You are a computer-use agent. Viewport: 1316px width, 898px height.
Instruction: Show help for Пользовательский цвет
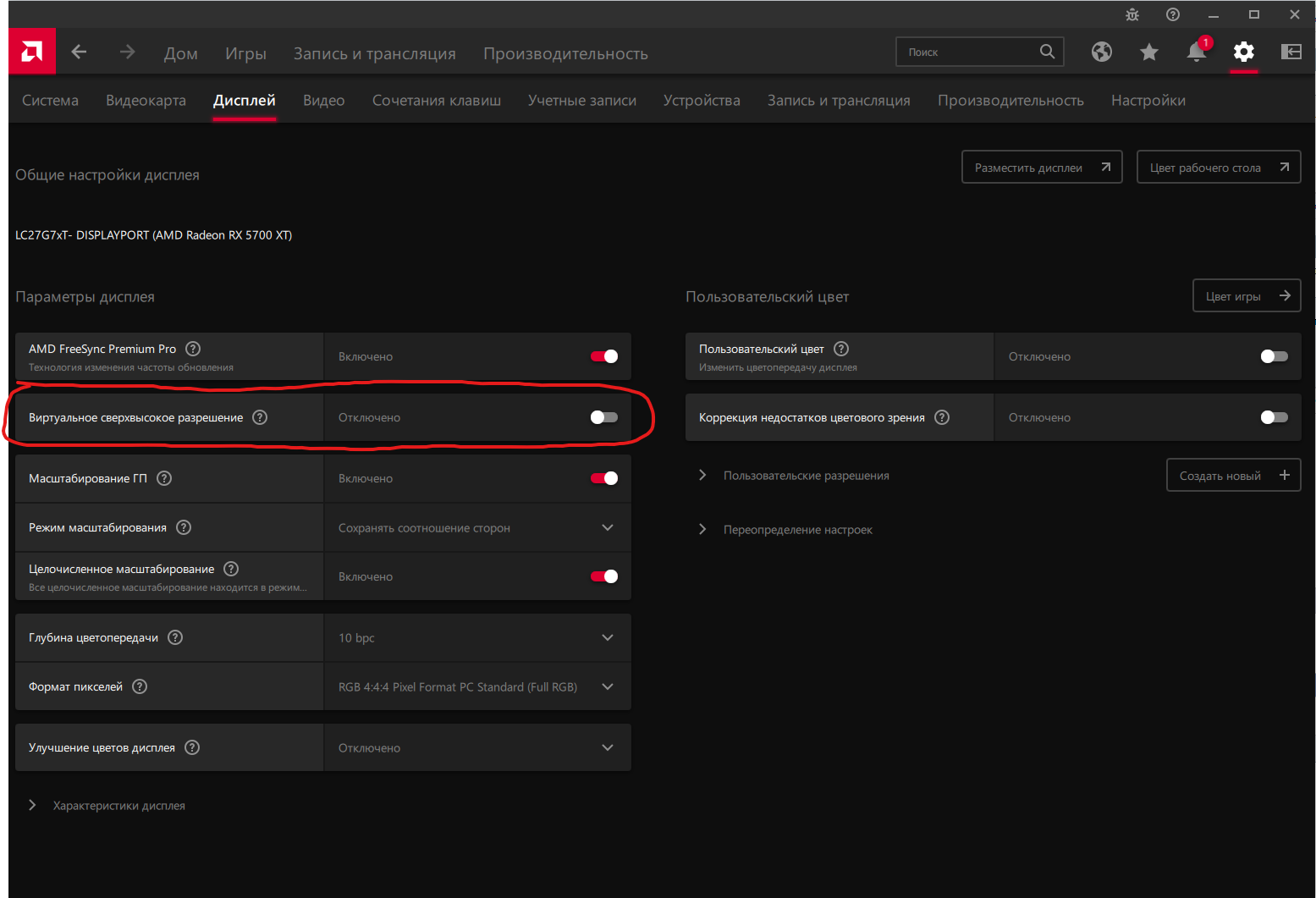[x=841, y=349]
